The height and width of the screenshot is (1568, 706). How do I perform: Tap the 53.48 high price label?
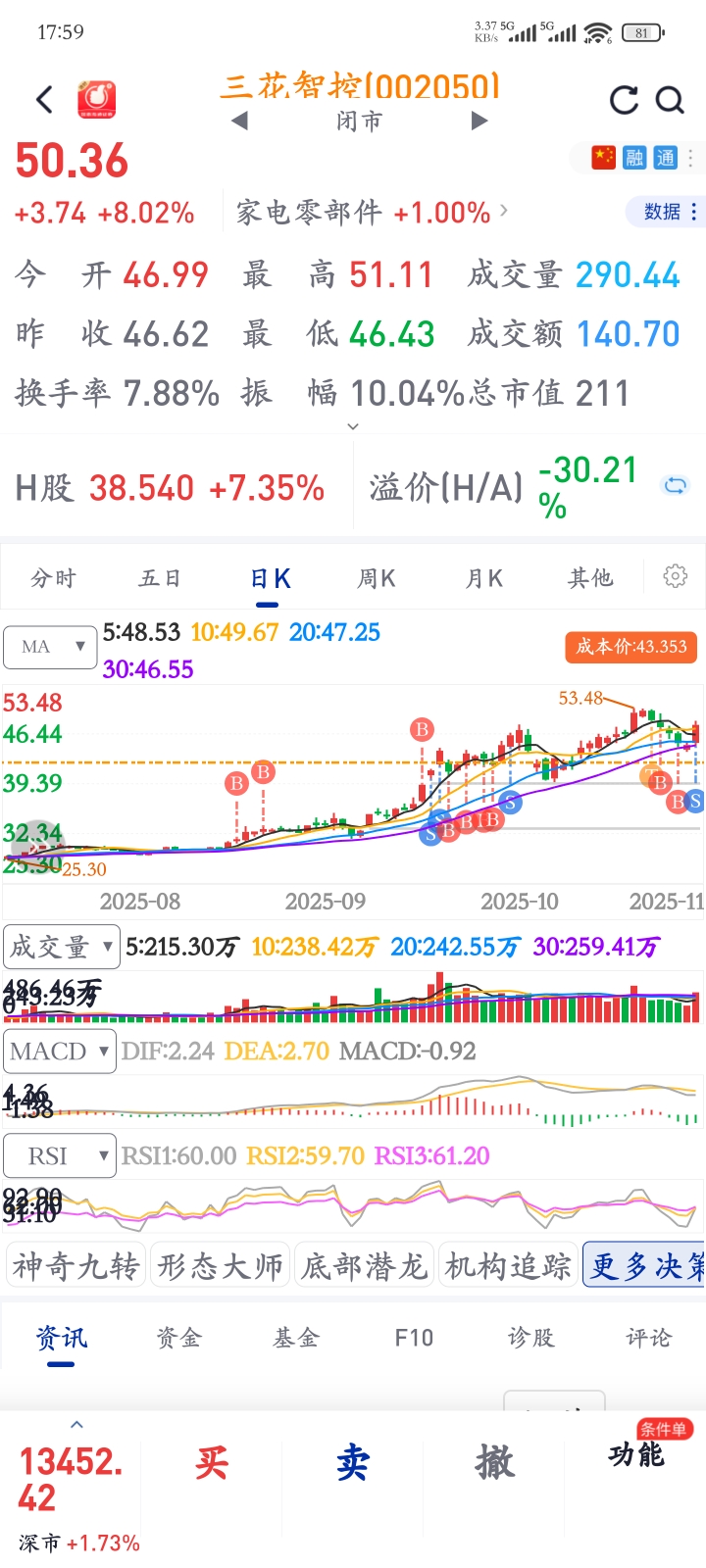580,698
